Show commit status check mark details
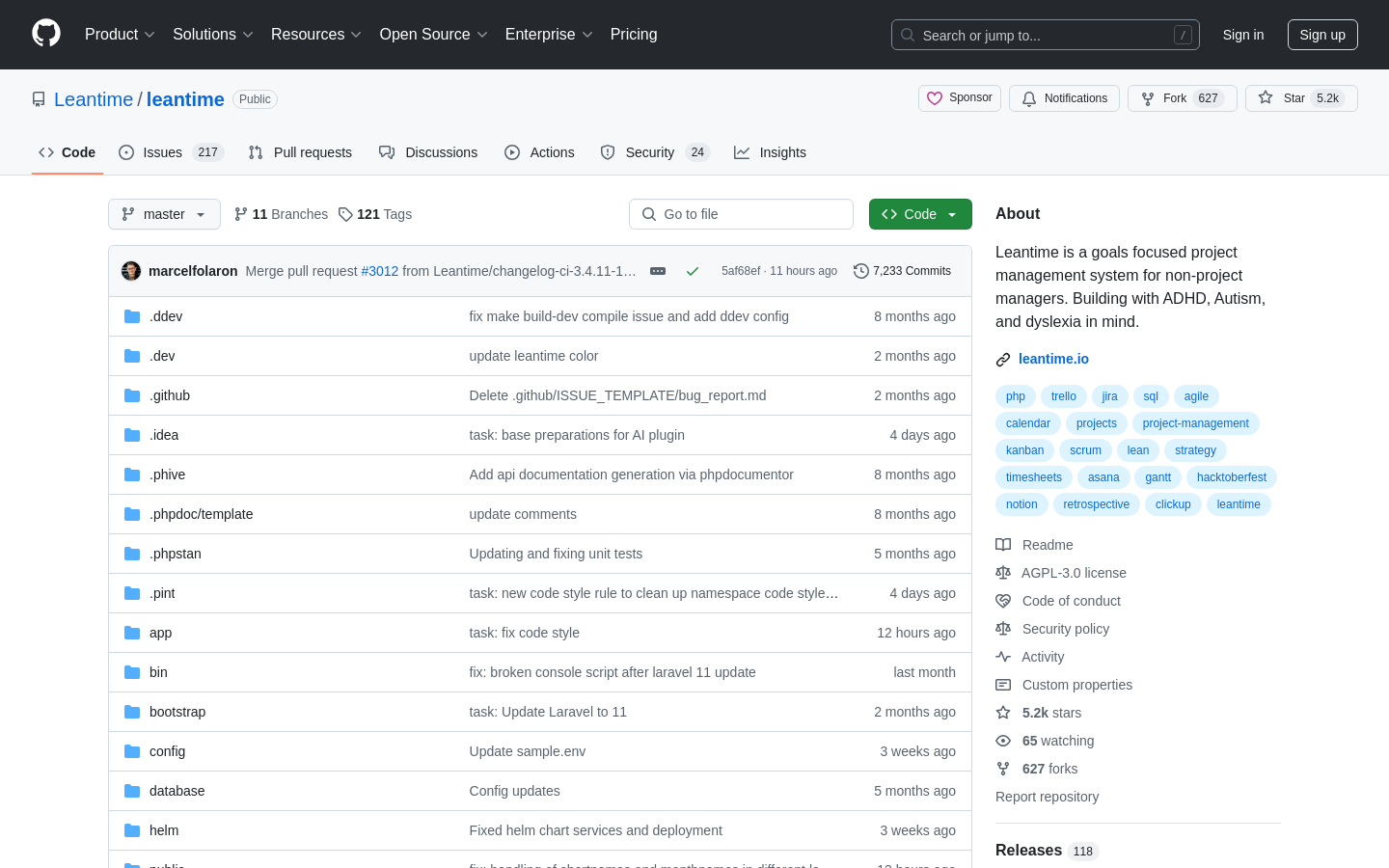The width and height of the screenshot is (1389, 868). (692, 271)
